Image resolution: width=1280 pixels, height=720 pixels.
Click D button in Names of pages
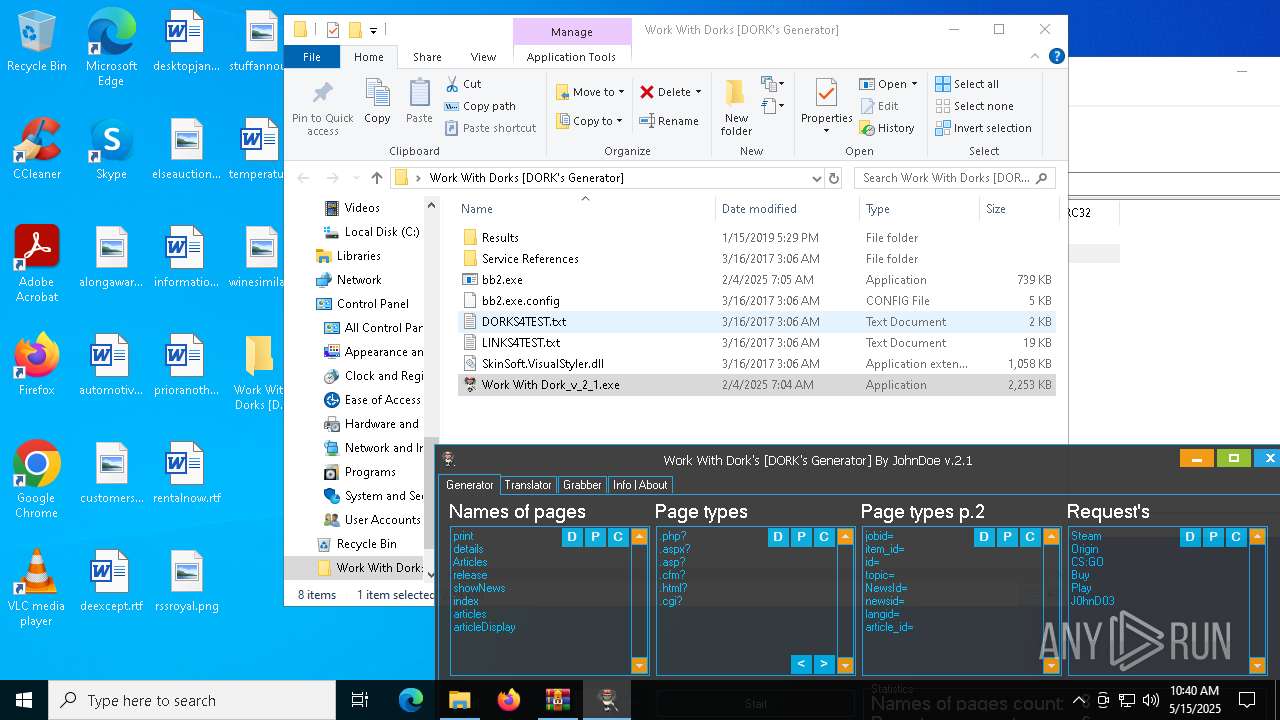click(x=572, y=538)
